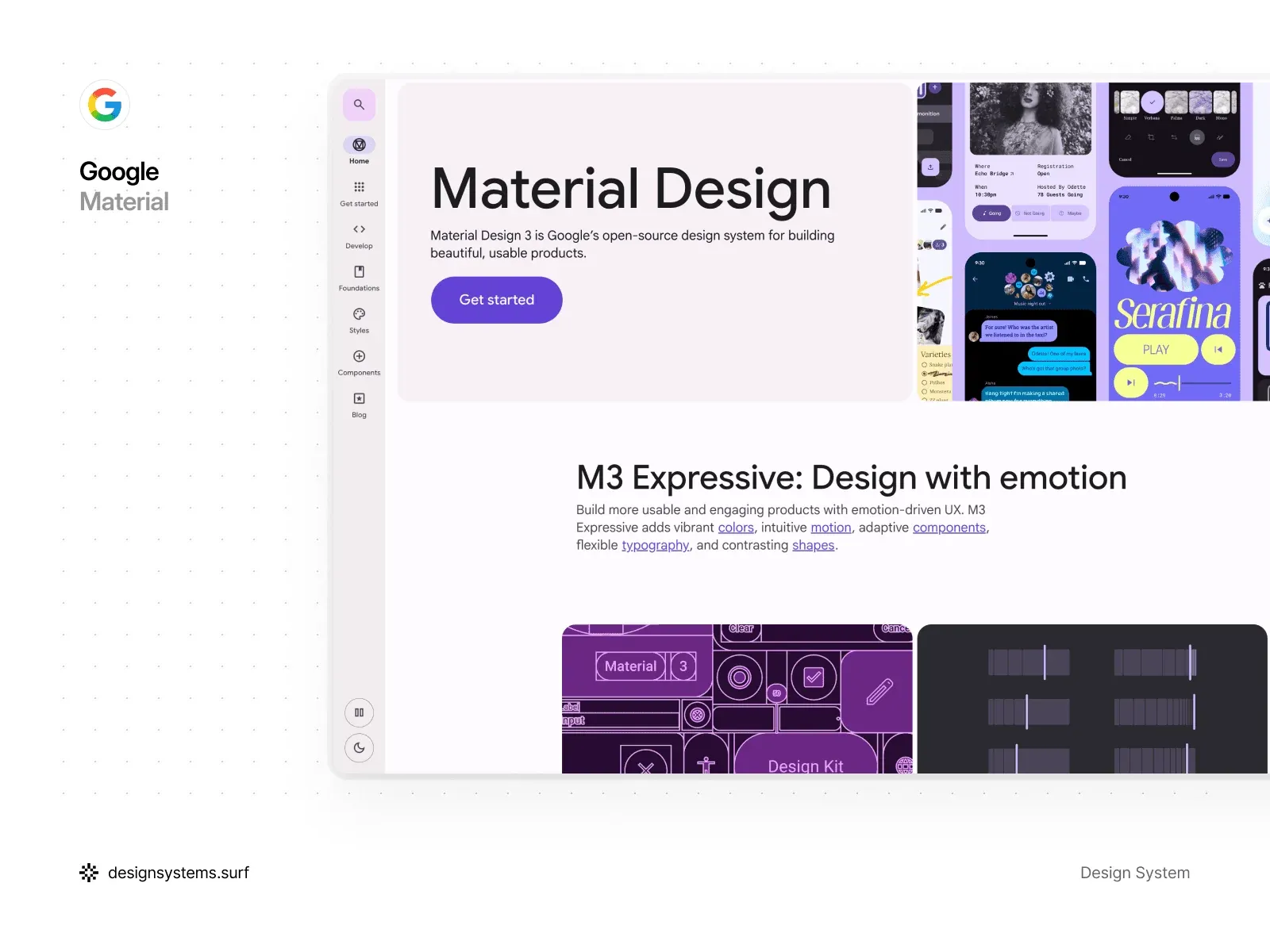Toggle the pause animations button
The image size is (1270, 952).
point(359,712)
